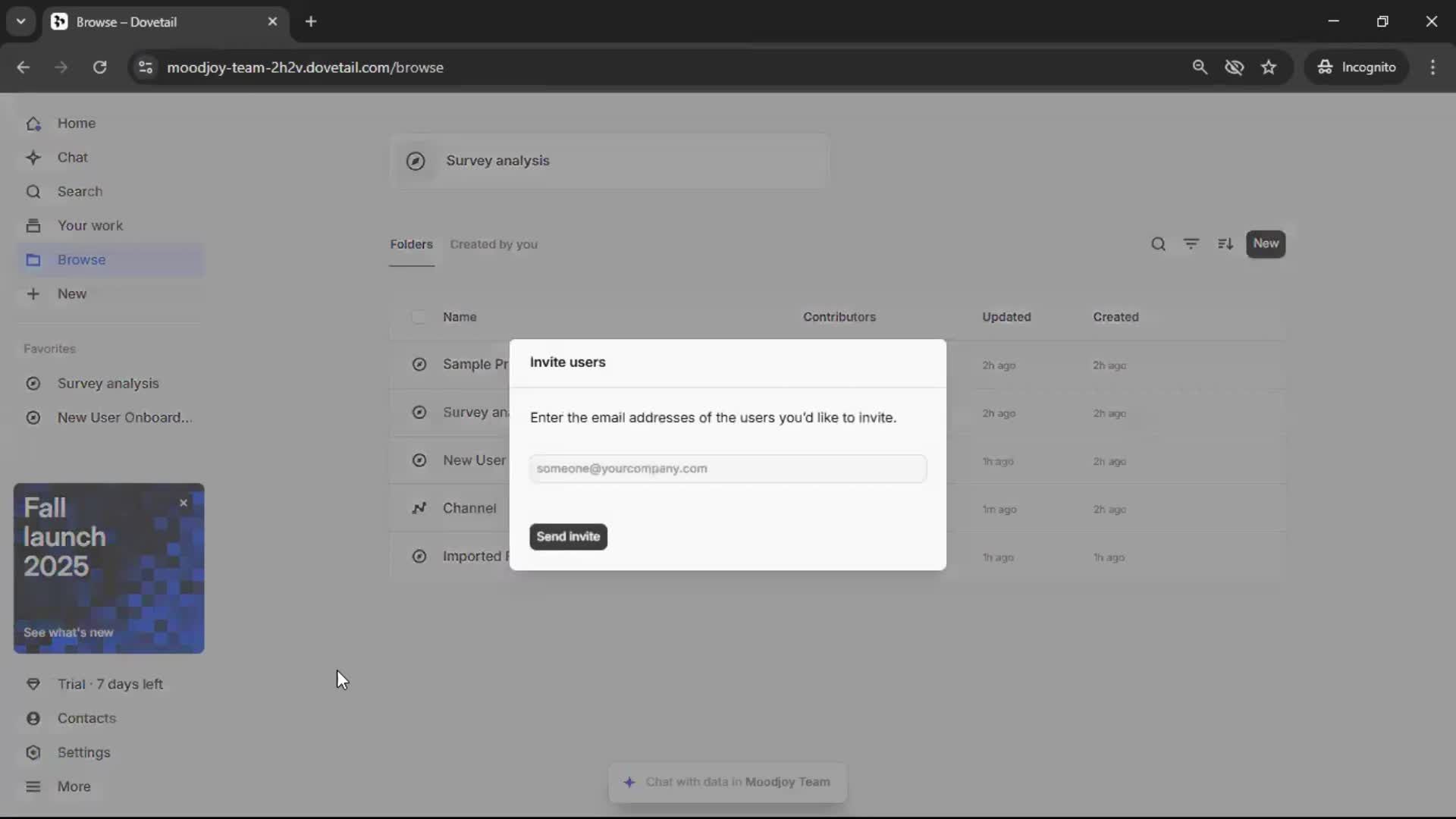Click the Channel row icon
Image resolution: width=1456 pixels, height=819 pixels.
tap(419, 508)
